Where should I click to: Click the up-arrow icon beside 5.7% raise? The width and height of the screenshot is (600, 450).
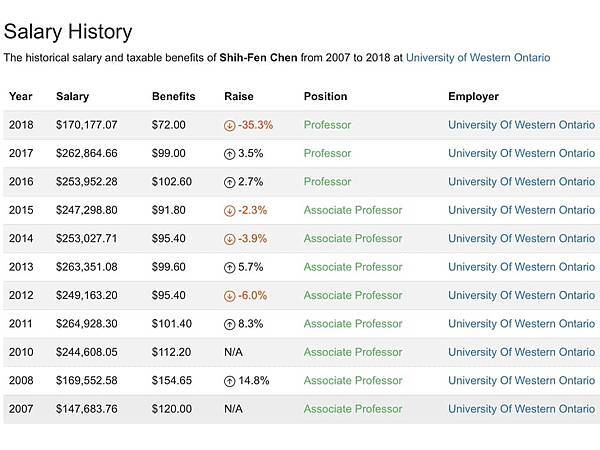click(x=230, y=267)
